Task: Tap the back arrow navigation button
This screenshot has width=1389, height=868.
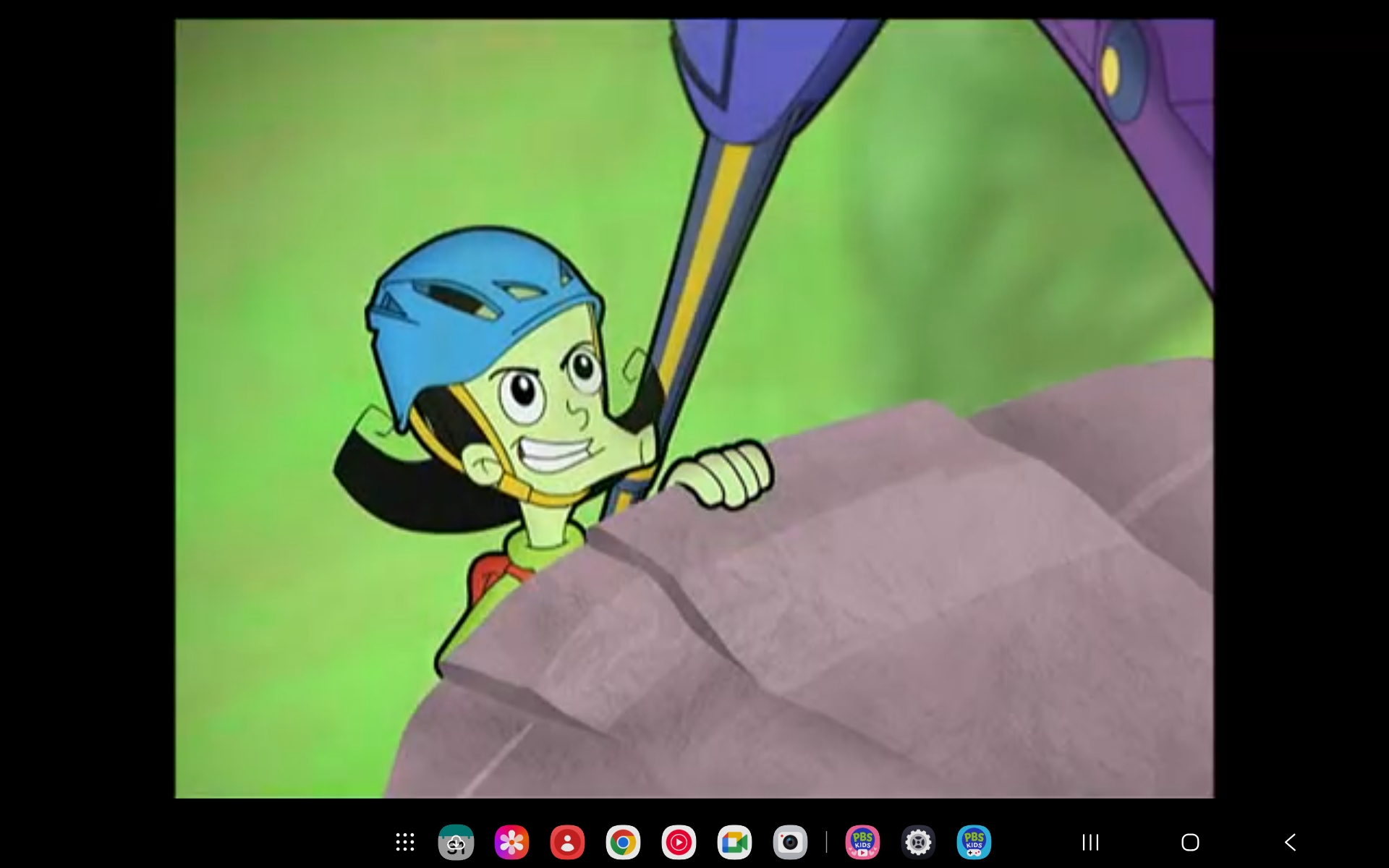Action: tap(1290, 842)
